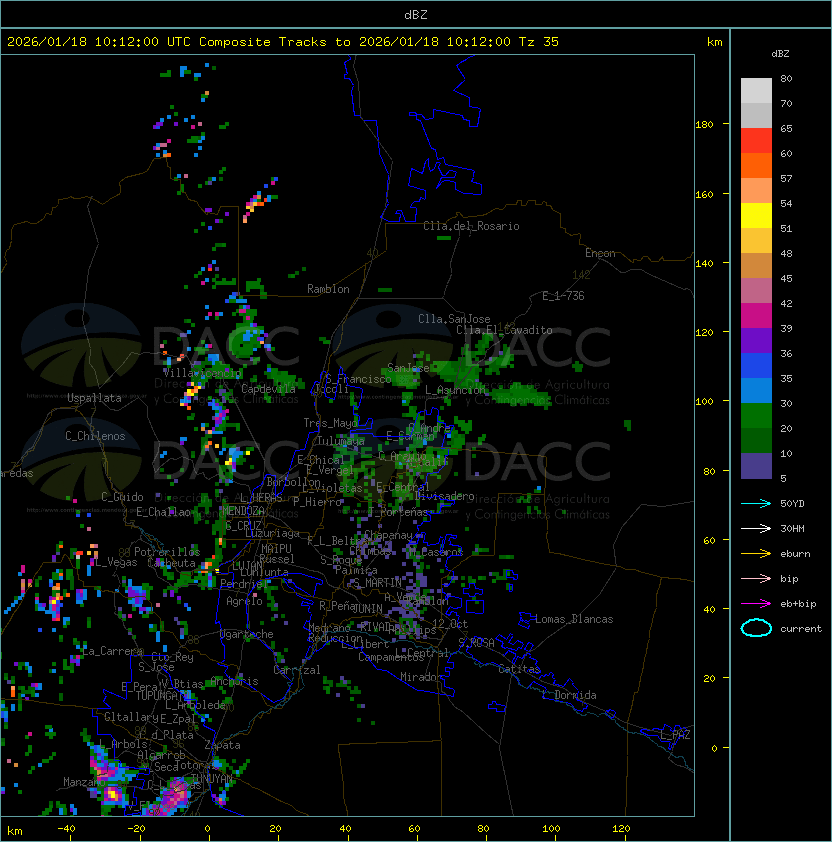Click the Potrerillos label on map
832x842 pixels.
[x=167, y=551]
